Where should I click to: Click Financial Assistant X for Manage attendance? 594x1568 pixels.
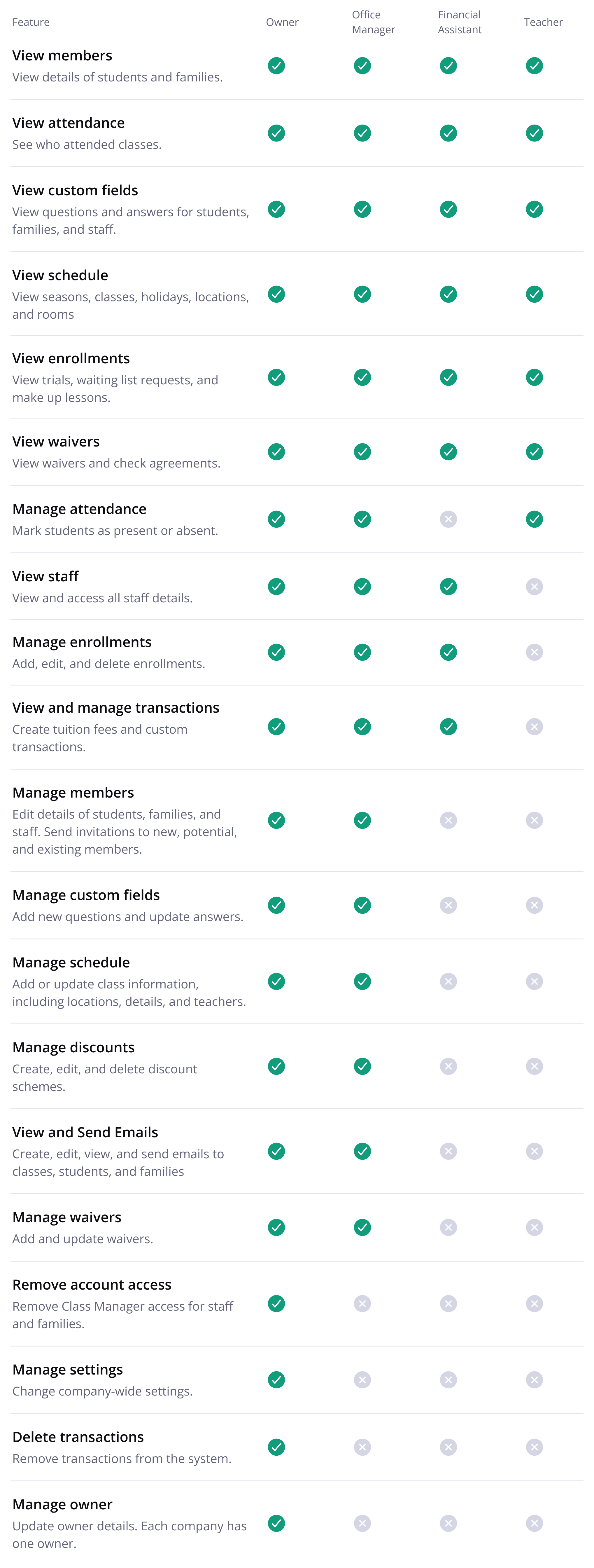(x=448, y=519)
